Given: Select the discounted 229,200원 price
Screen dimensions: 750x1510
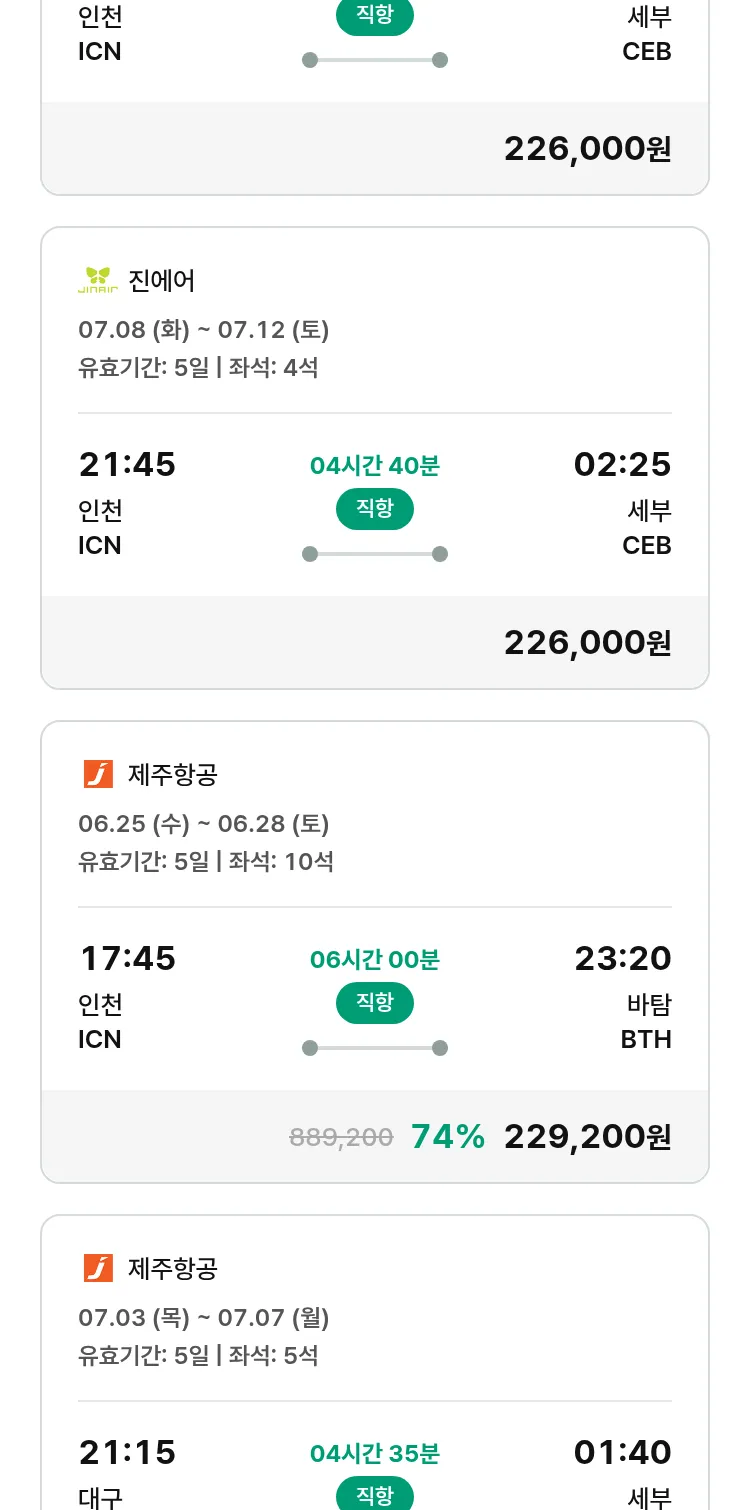Looking at the screenshot, I should [x=587, y=1136].
